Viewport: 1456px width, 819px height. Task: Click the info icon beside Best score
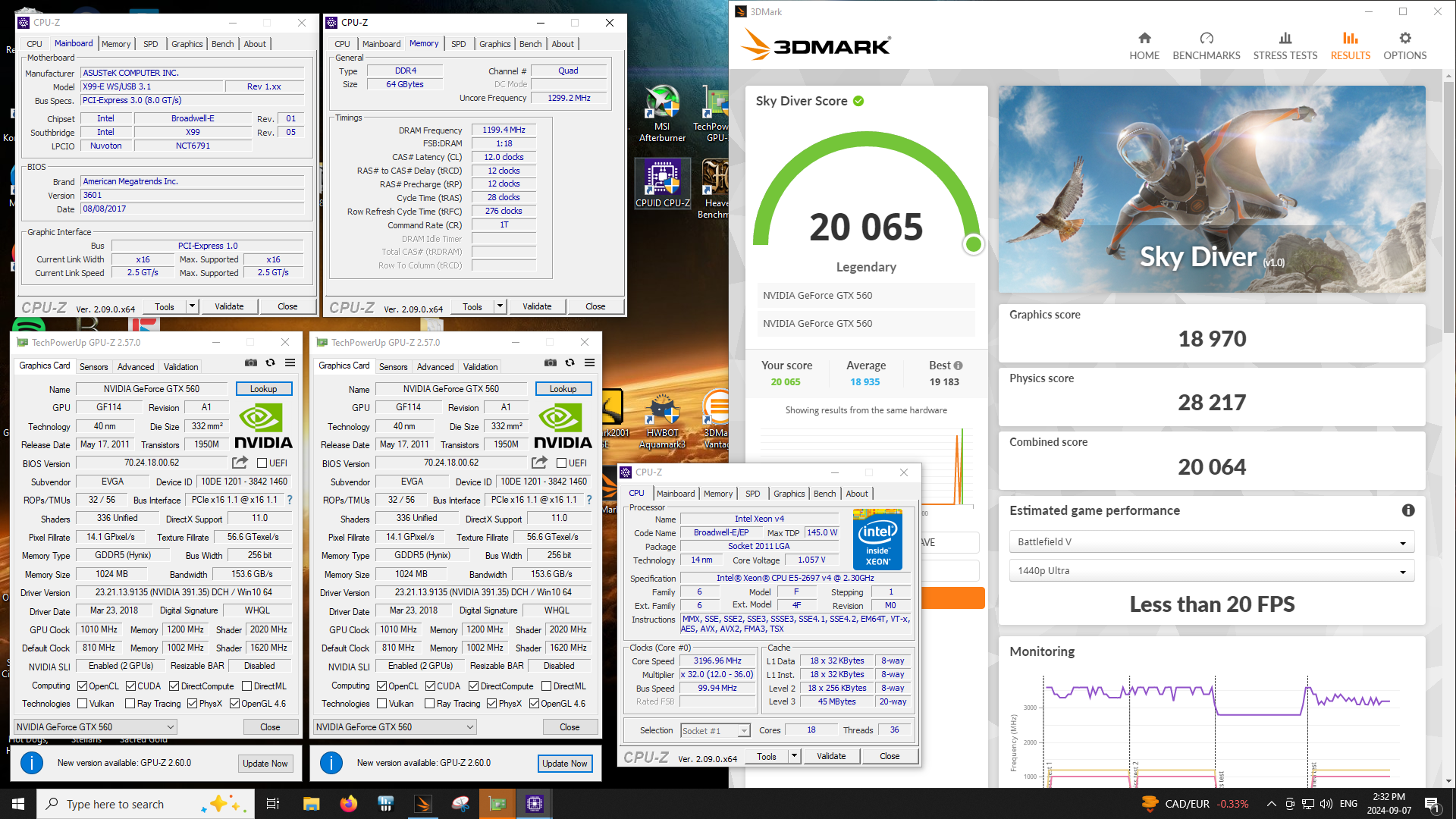(x=959, y=366)
